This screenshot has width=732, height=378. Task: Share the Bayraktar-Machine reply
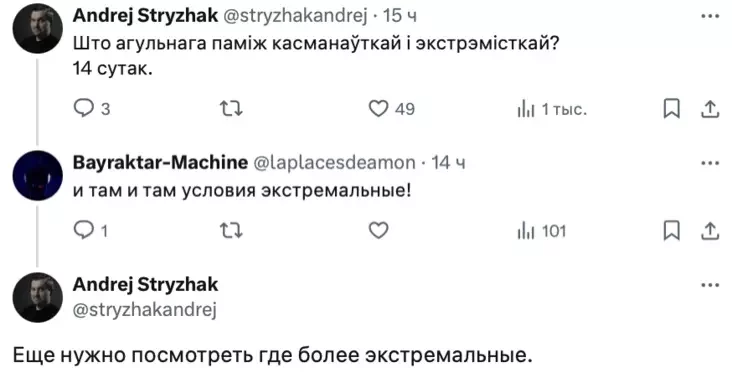(710, 231)
